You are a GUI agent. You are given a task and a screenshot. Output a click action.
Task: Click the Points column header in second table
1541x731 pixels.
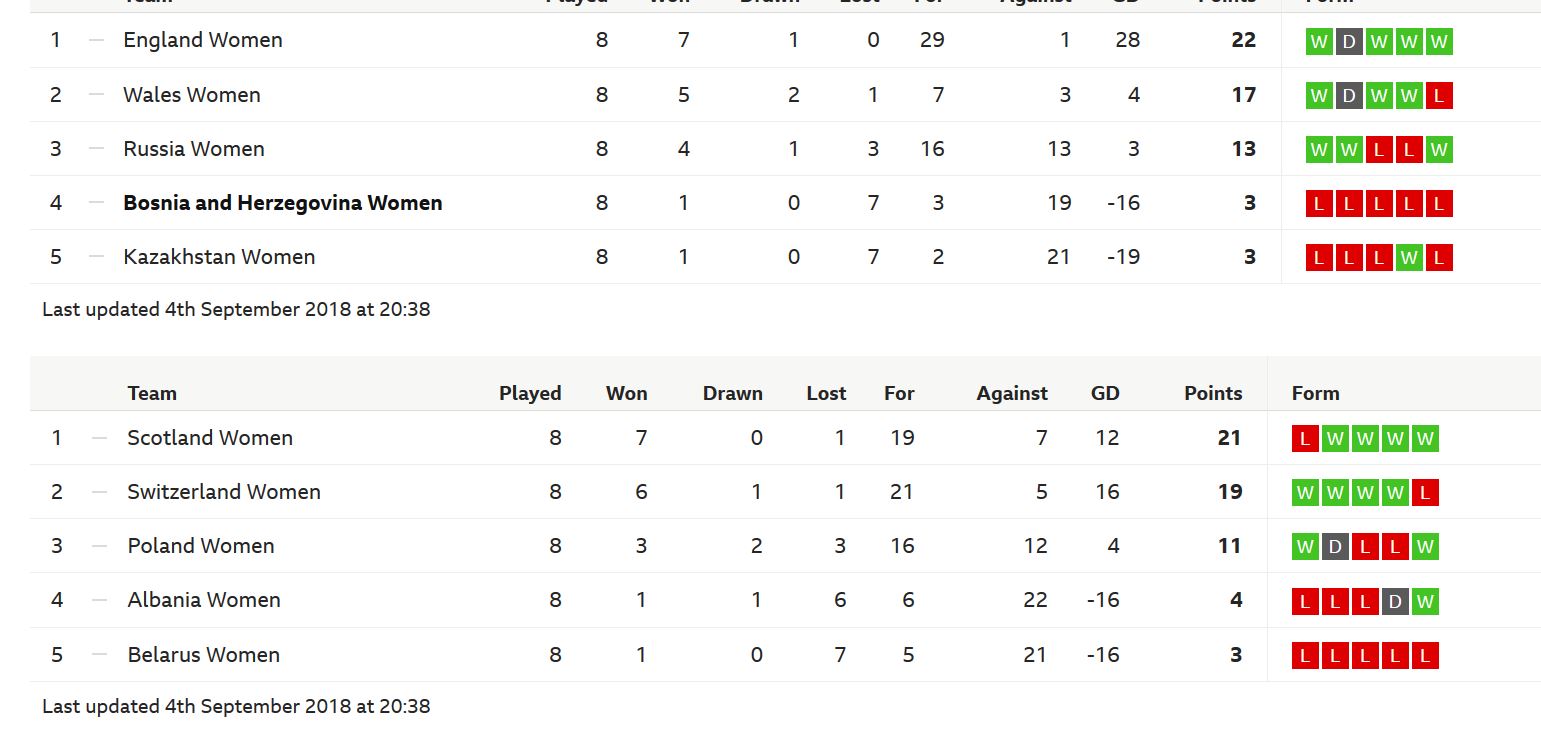(1213, 393)
